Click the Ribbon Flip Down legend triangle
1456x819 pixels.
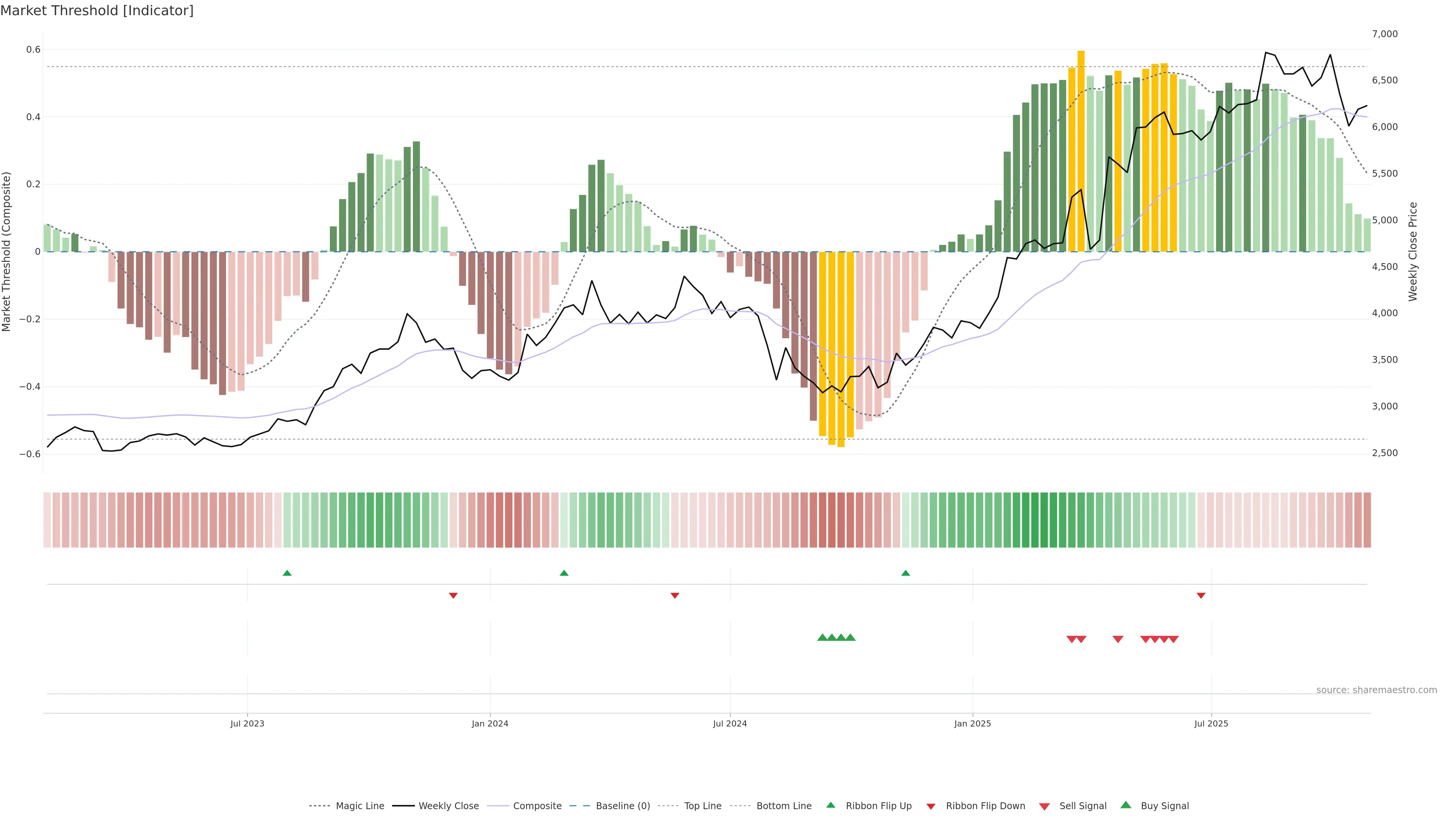pos(931,806)
